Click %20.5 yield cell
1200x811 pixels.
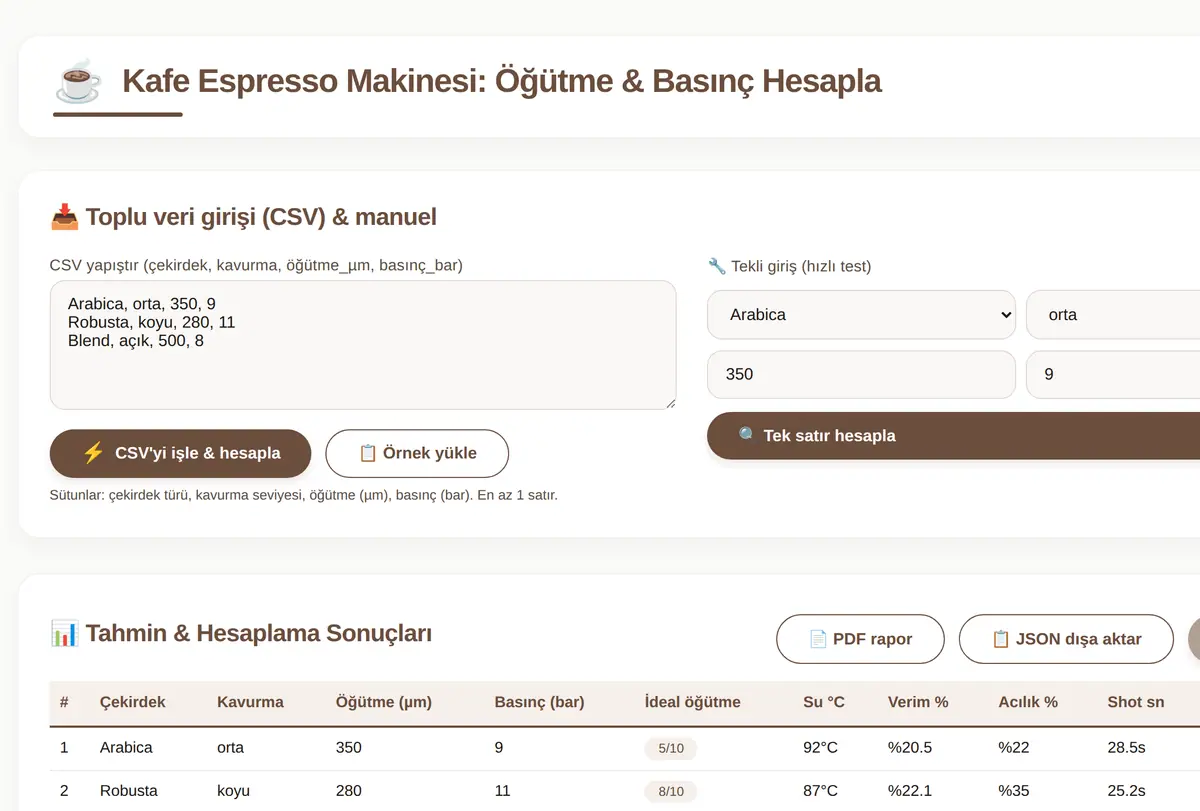coord(910,747)
